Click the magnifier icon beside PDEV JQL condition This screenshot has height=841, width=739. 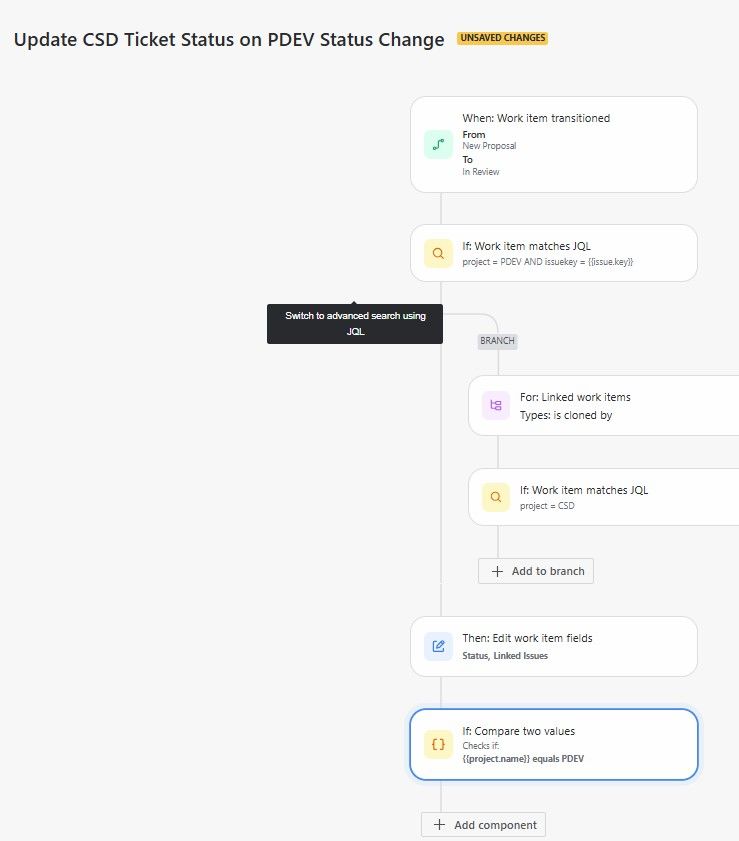tap(438, 253)
